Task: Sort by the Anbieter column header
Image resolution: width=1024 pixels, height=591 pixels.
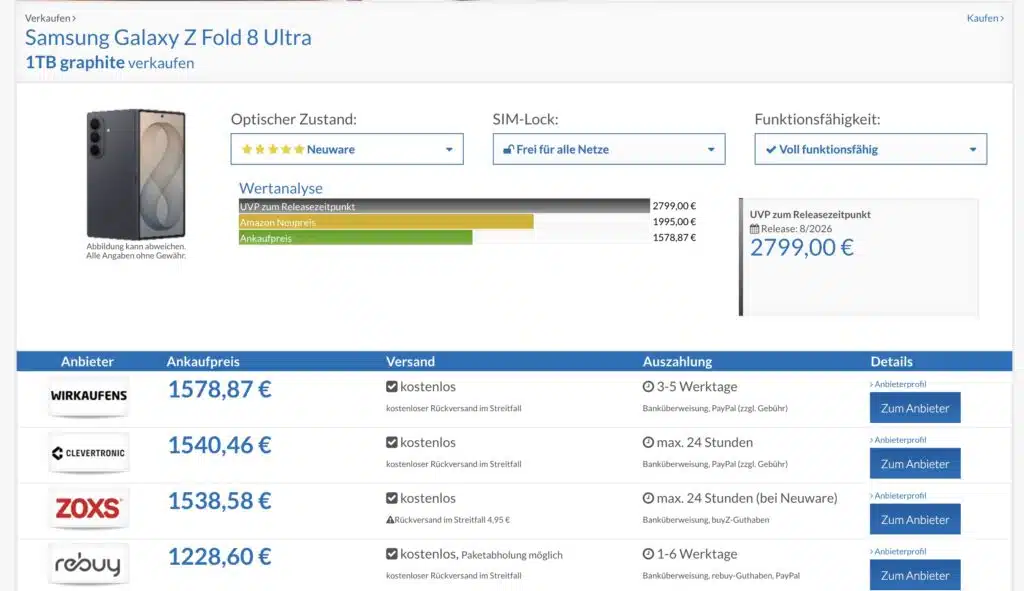Action: click(87, 361)
